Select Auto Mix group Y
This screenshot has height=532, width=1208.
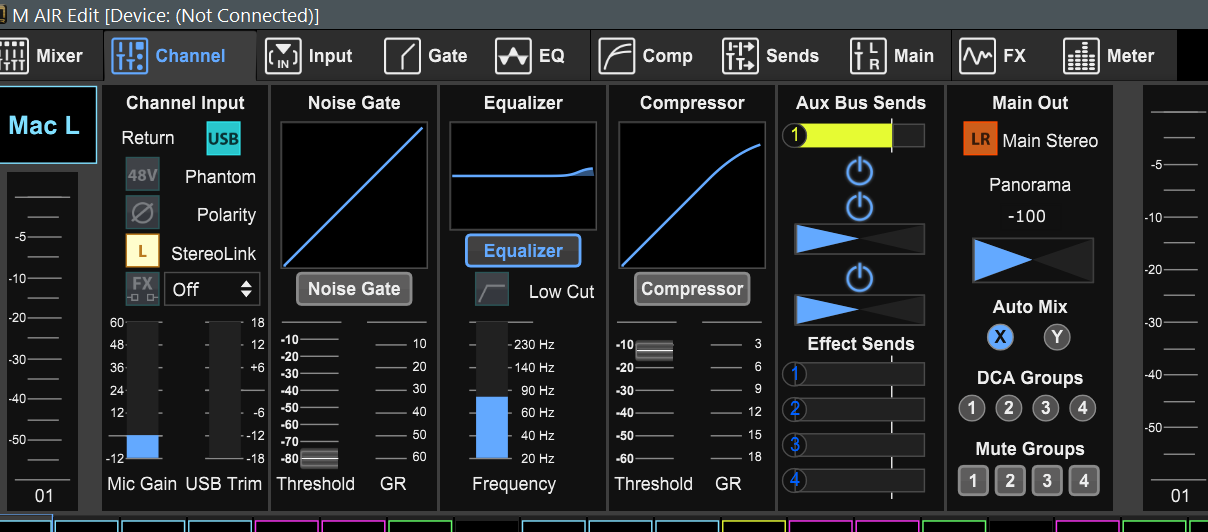[1057, 337]
